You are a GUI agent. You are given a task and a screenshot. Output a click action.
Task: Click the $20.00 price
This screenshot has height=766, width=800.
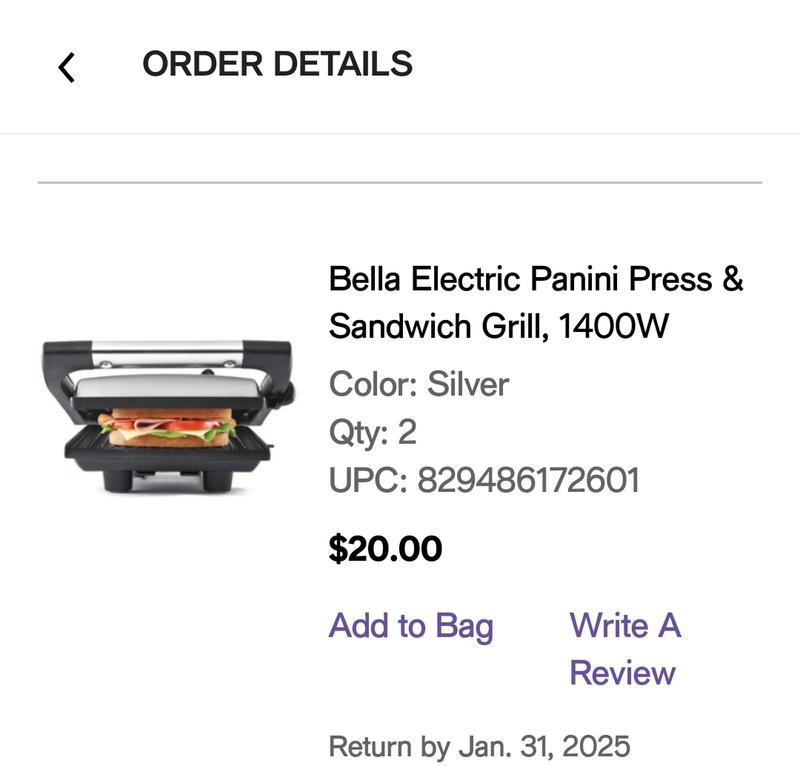click(x=385, y=548)
